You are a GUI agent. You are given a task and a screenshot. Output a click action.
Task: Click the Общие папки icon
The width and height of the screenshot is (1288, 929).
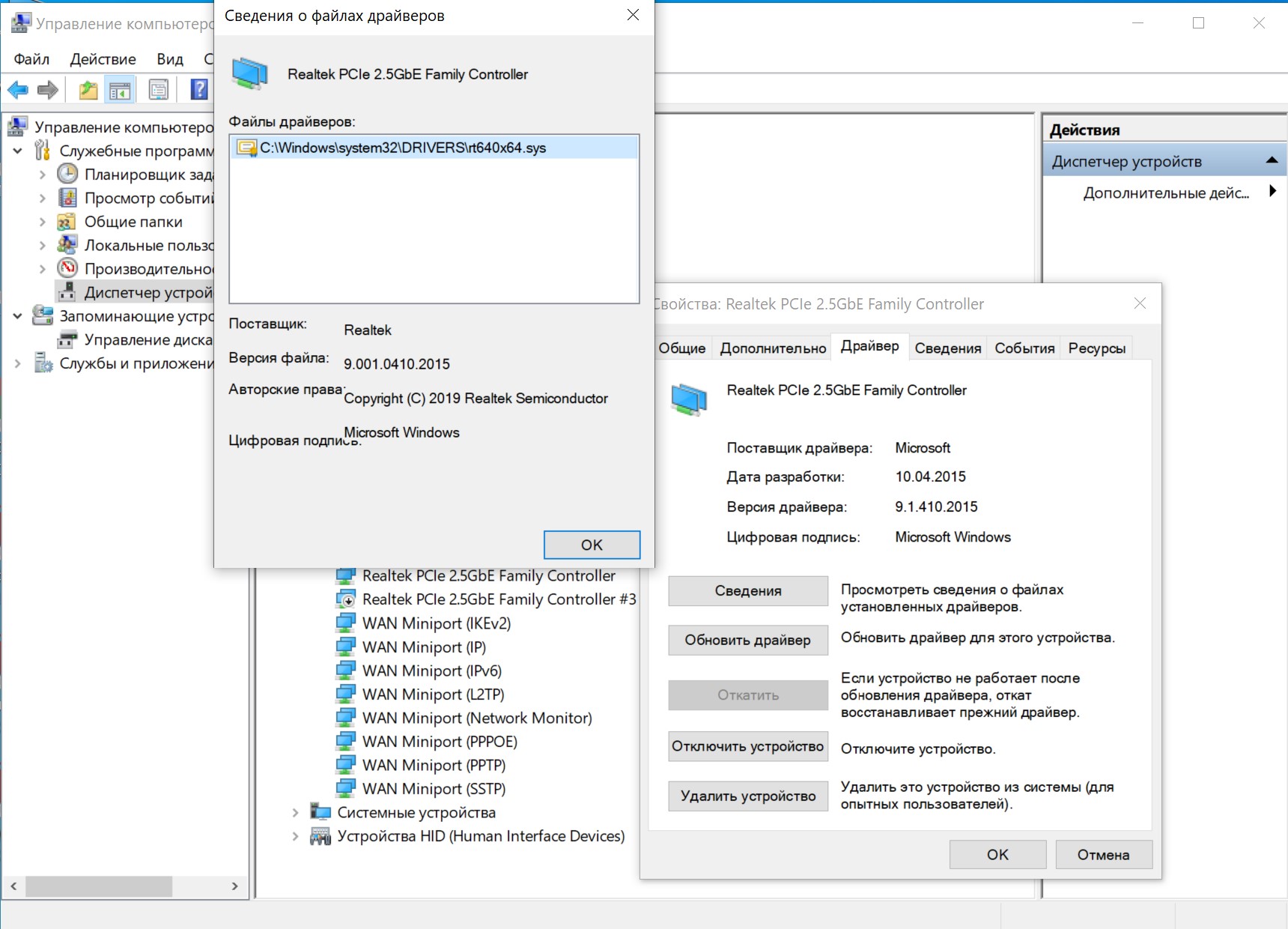pos(67,222)
